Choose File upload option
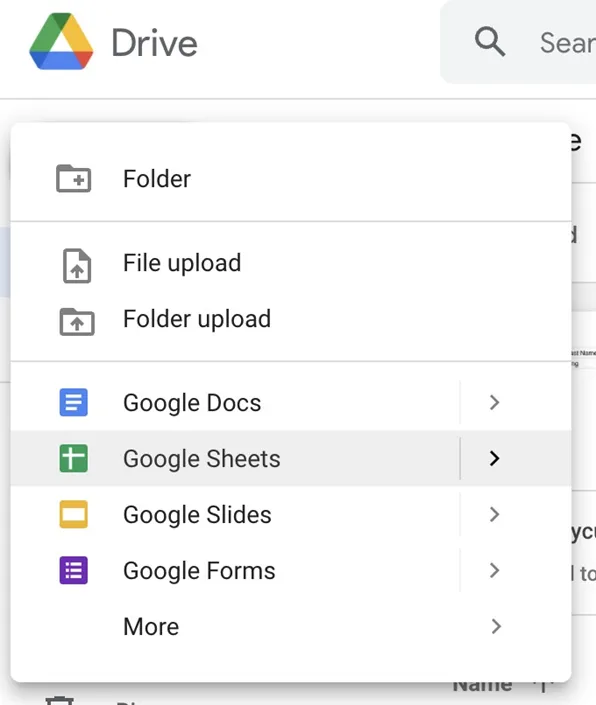596x705 pixels. pos(291,263)
